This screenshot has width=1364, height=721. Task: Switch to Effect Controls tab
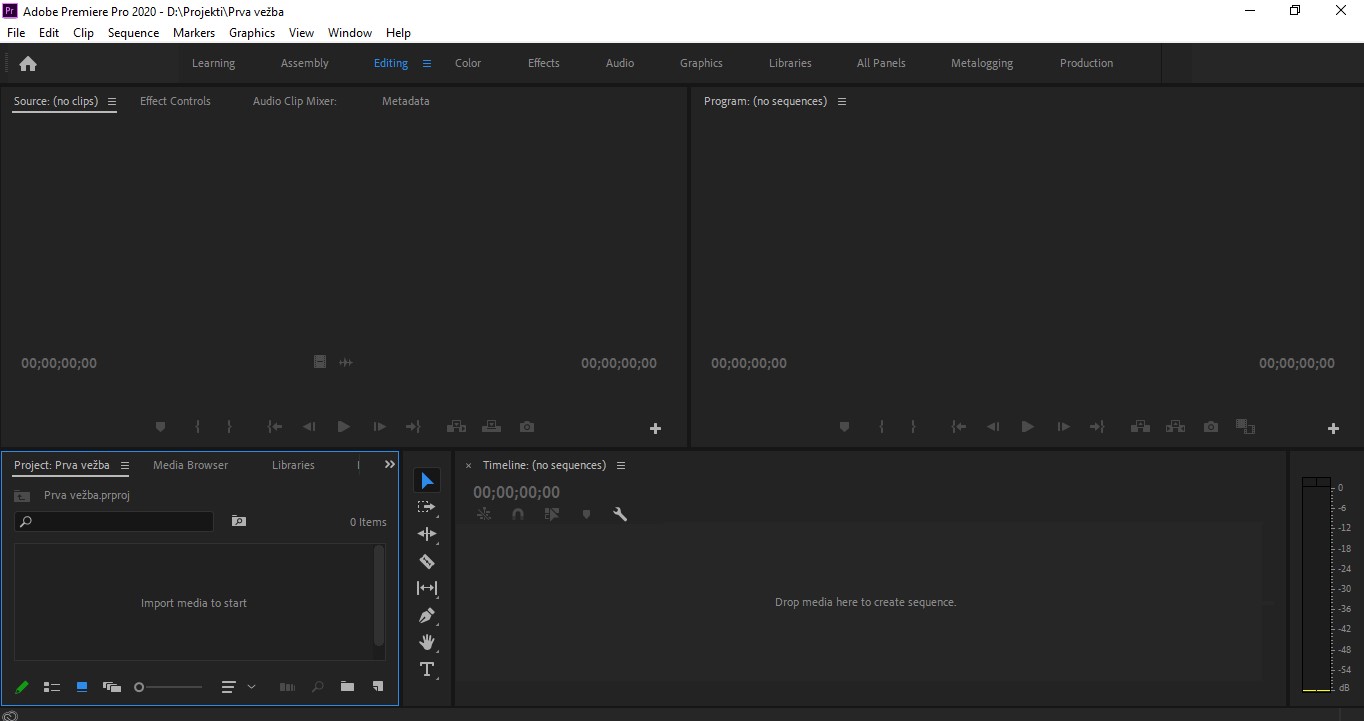click(x=175, y=101)
